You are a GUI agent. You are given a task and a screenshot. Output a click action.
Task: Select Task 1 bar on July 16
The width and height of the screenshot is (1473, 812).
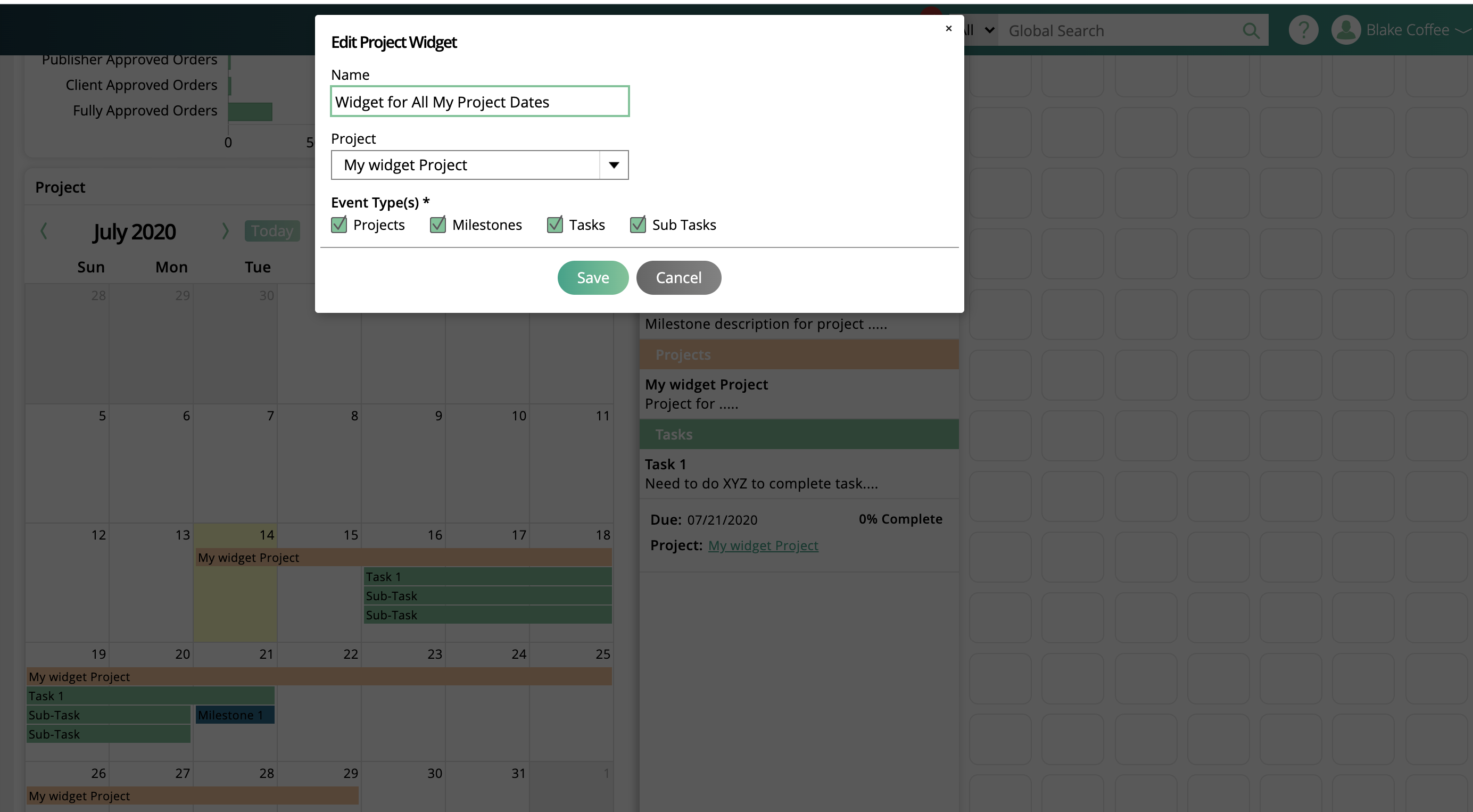(x=488, y=576)
